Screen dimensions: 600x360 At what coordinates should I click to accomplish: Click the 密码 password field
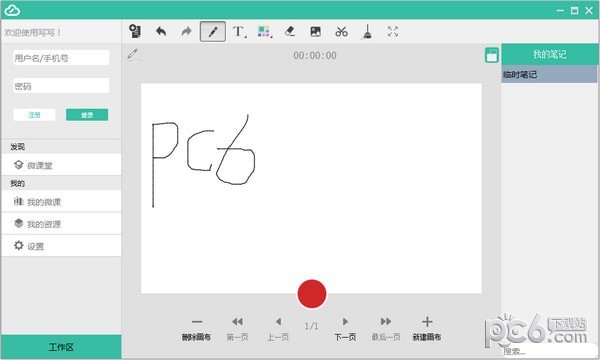tap(61, 86)
